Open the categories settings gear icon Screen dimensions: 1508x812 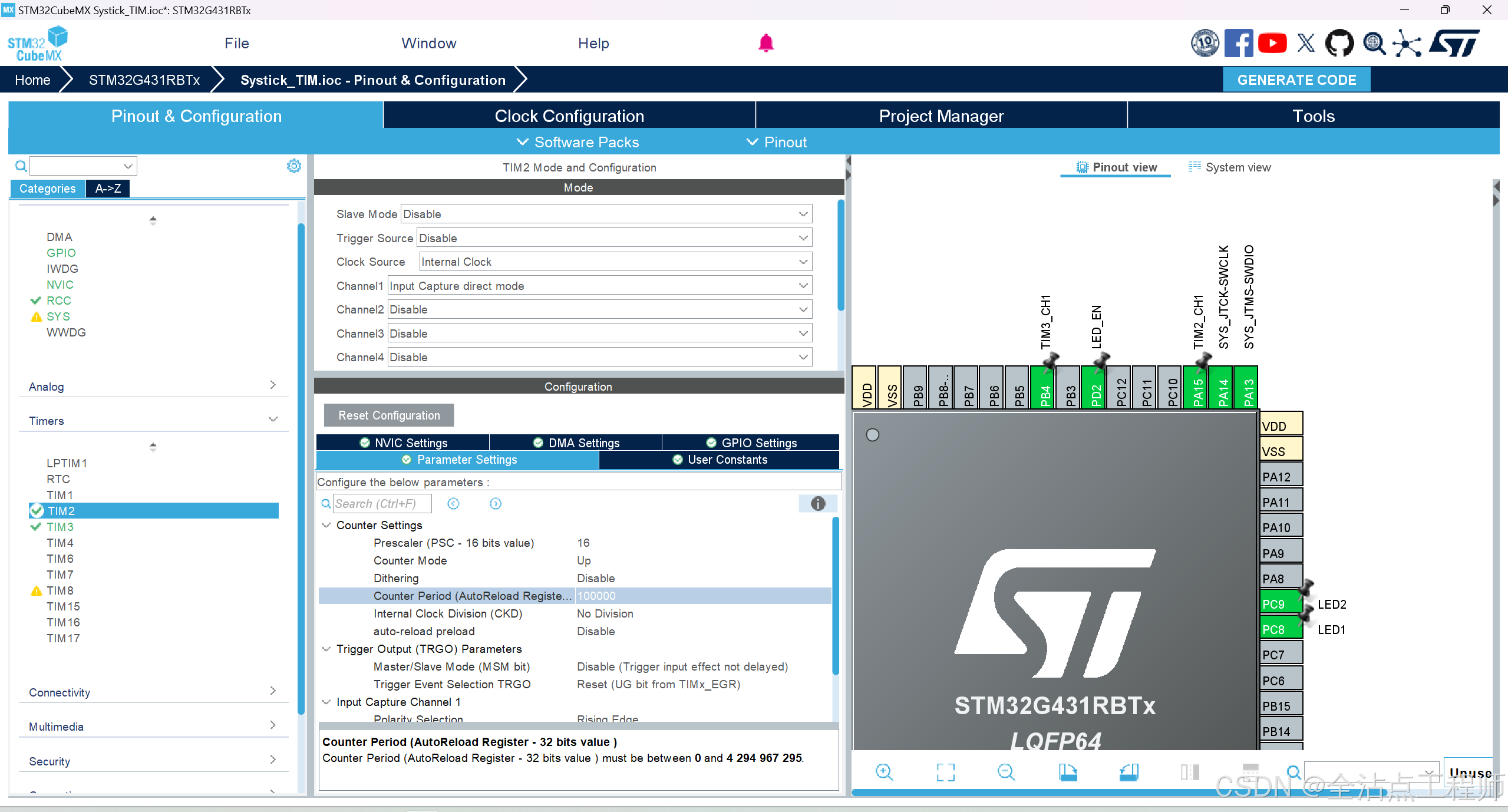(x=293, y=166)
